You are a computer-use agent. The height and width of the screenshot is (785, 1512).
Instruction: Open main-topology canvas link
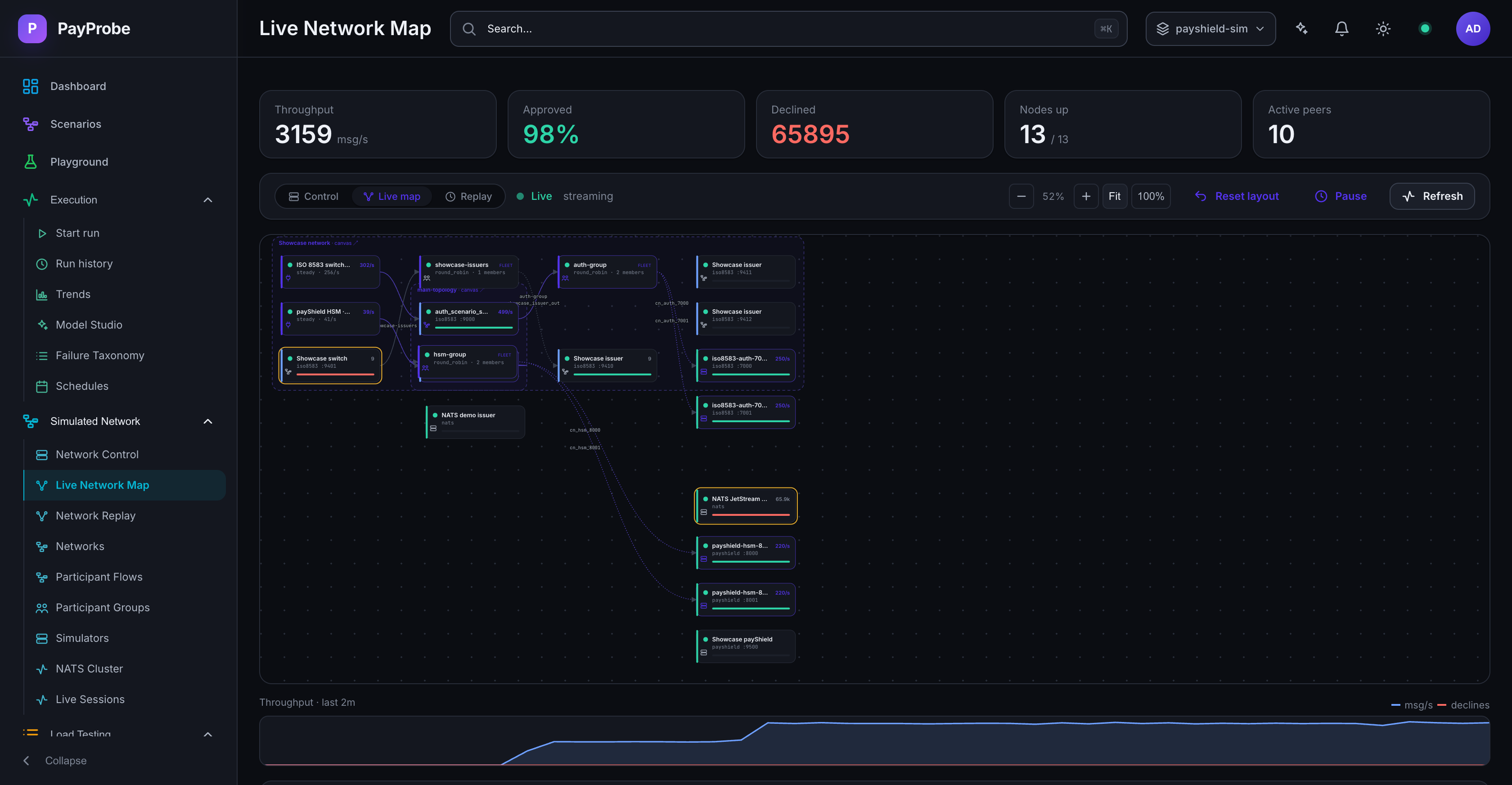(x=450, y=289)
